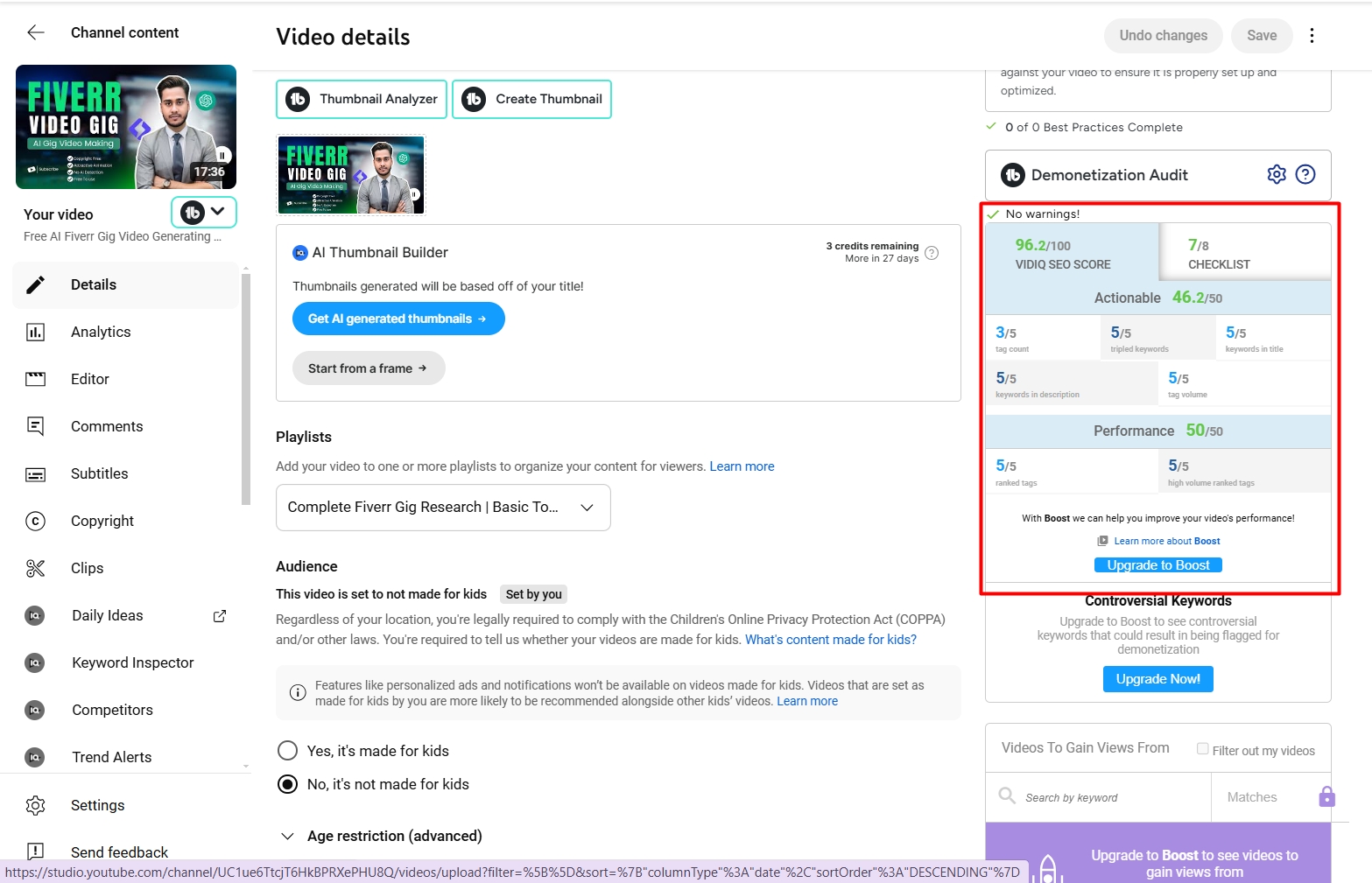Image resolution: width=1372 pixels, height=883 pixels.
Task: Open the Copyright icon in sidebar
Action: click(35, 521)
